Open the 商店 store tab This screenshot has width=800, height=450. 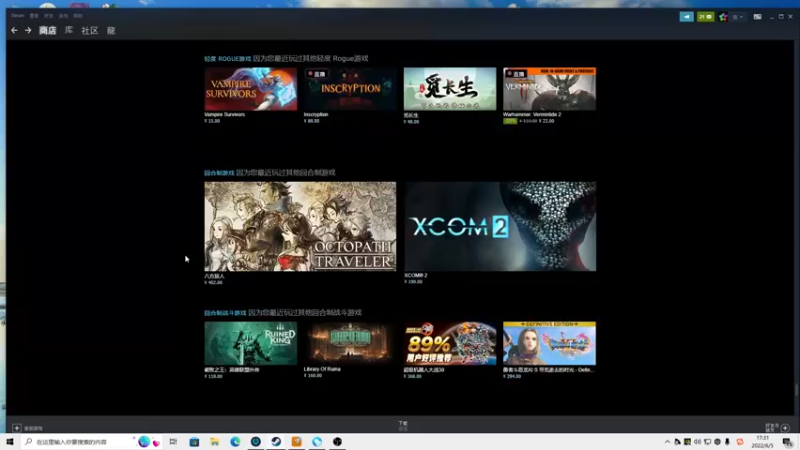tap(47, 31)
